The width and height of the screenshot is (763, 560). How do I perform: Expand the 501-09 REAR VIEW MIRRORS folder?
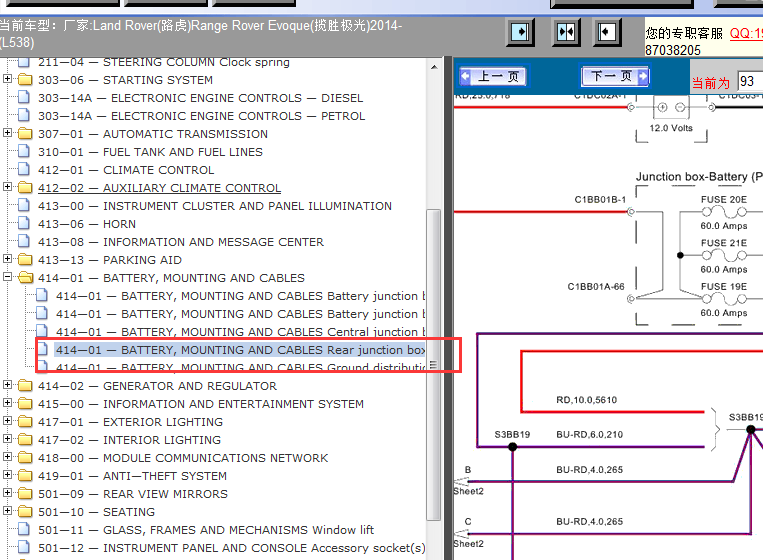tap(7, 493)
